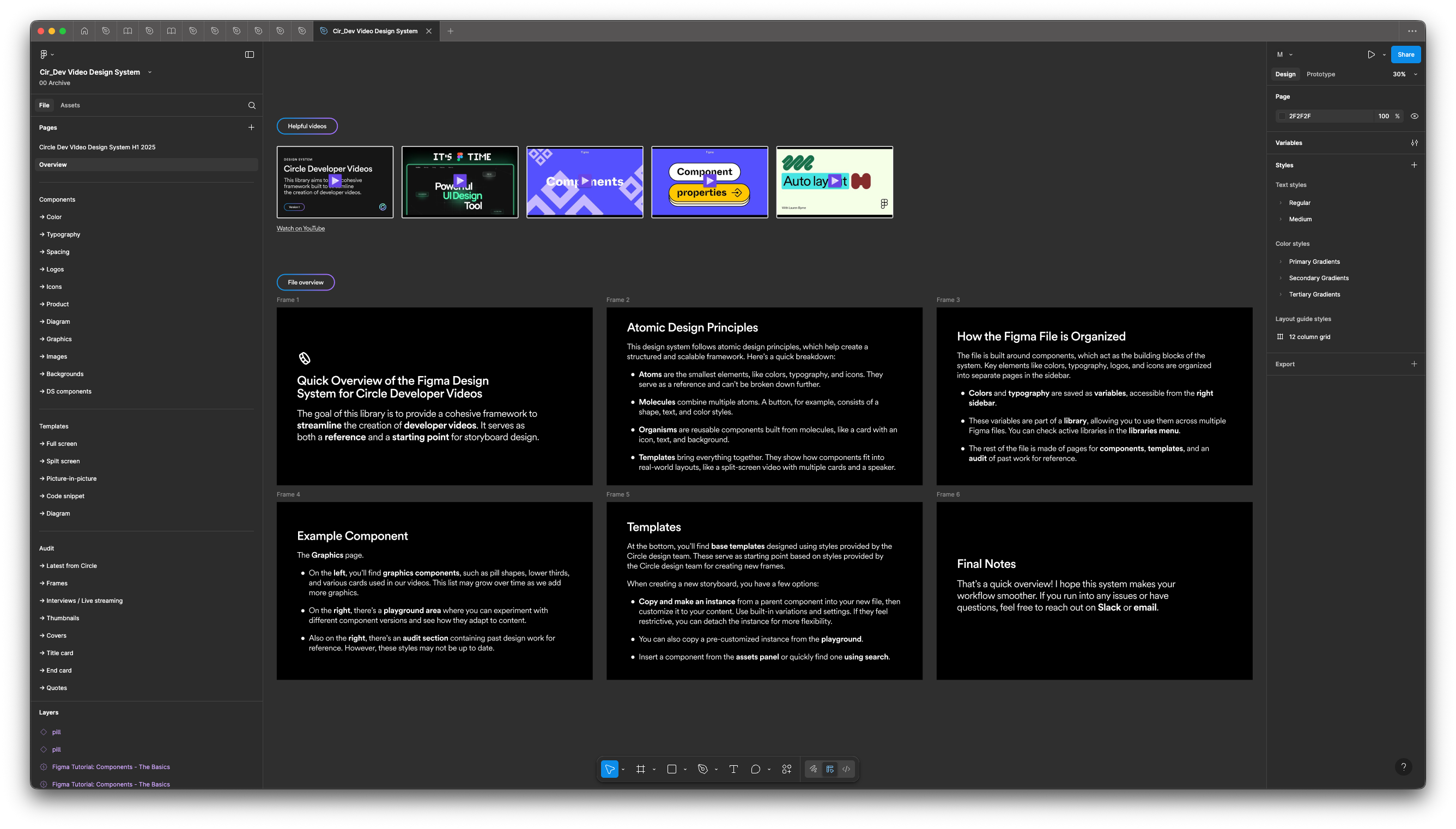Edit the page opacity 100 field

[x=1383, y=116]
